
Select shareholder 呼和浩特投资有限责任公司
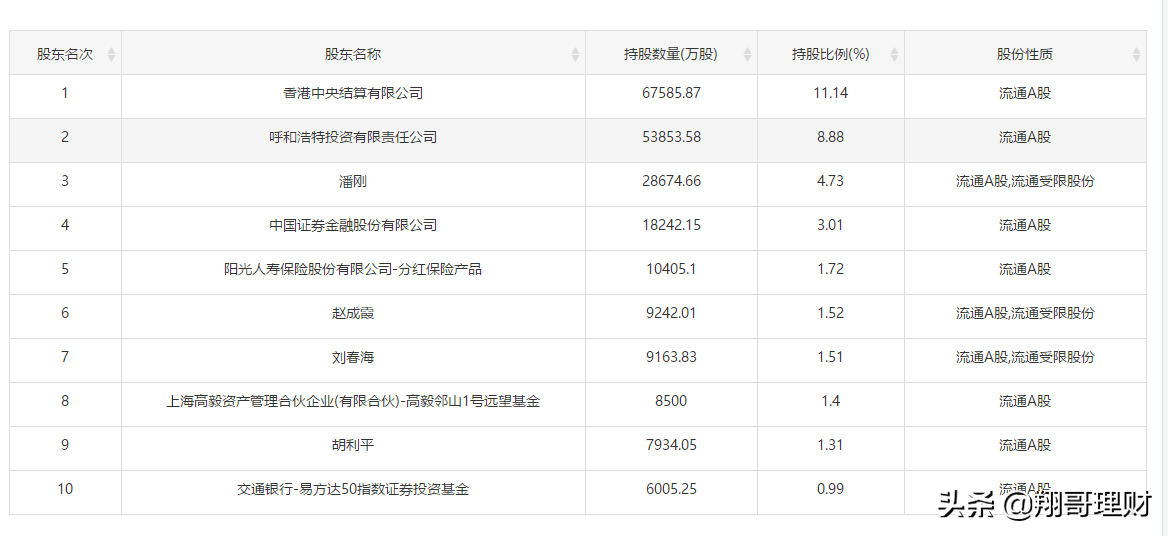tap(353, 137)
